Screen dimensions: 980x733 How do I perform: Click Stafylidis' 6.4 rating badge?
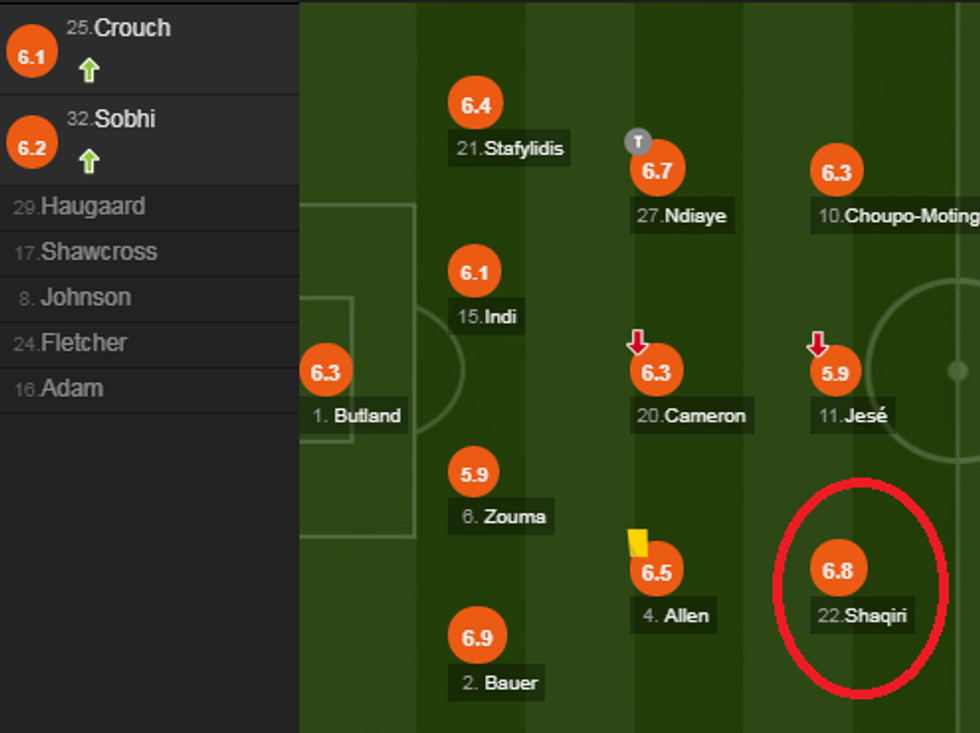[x=475, y=103]
